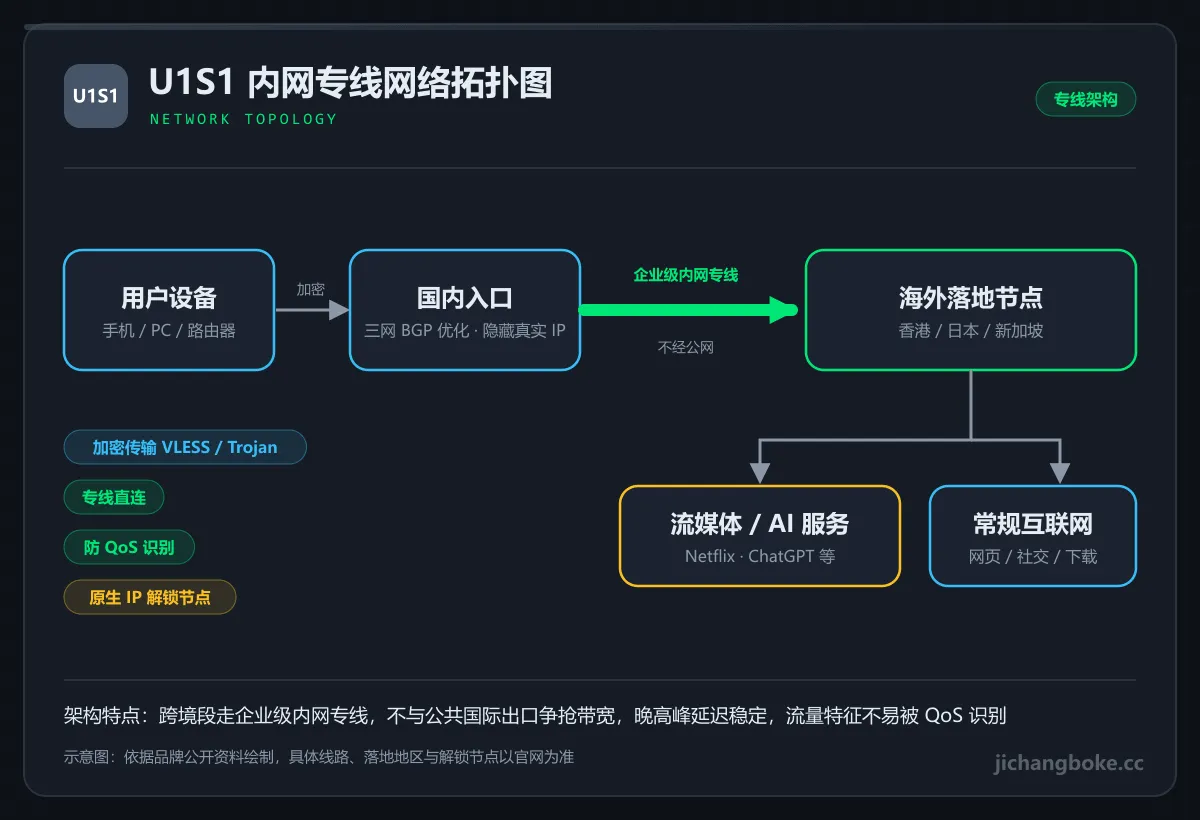The height and width of the screenshot is (820, 1200).
Task: Click the 企业级内网专线 label
Action: click(x=686, y=274)
